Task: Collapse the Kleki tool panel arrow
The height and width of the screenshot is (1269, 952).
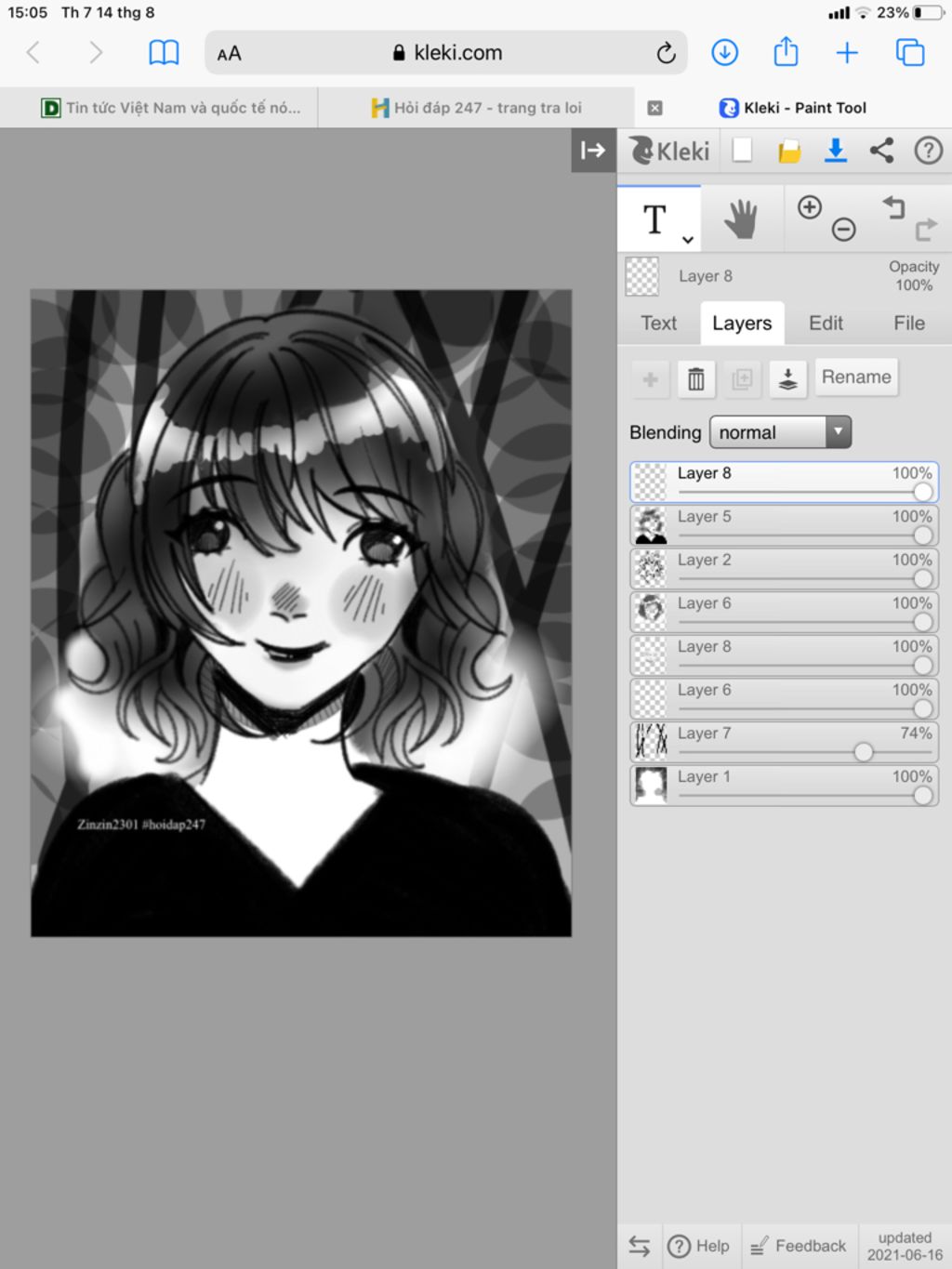Action: coord(593,151)
